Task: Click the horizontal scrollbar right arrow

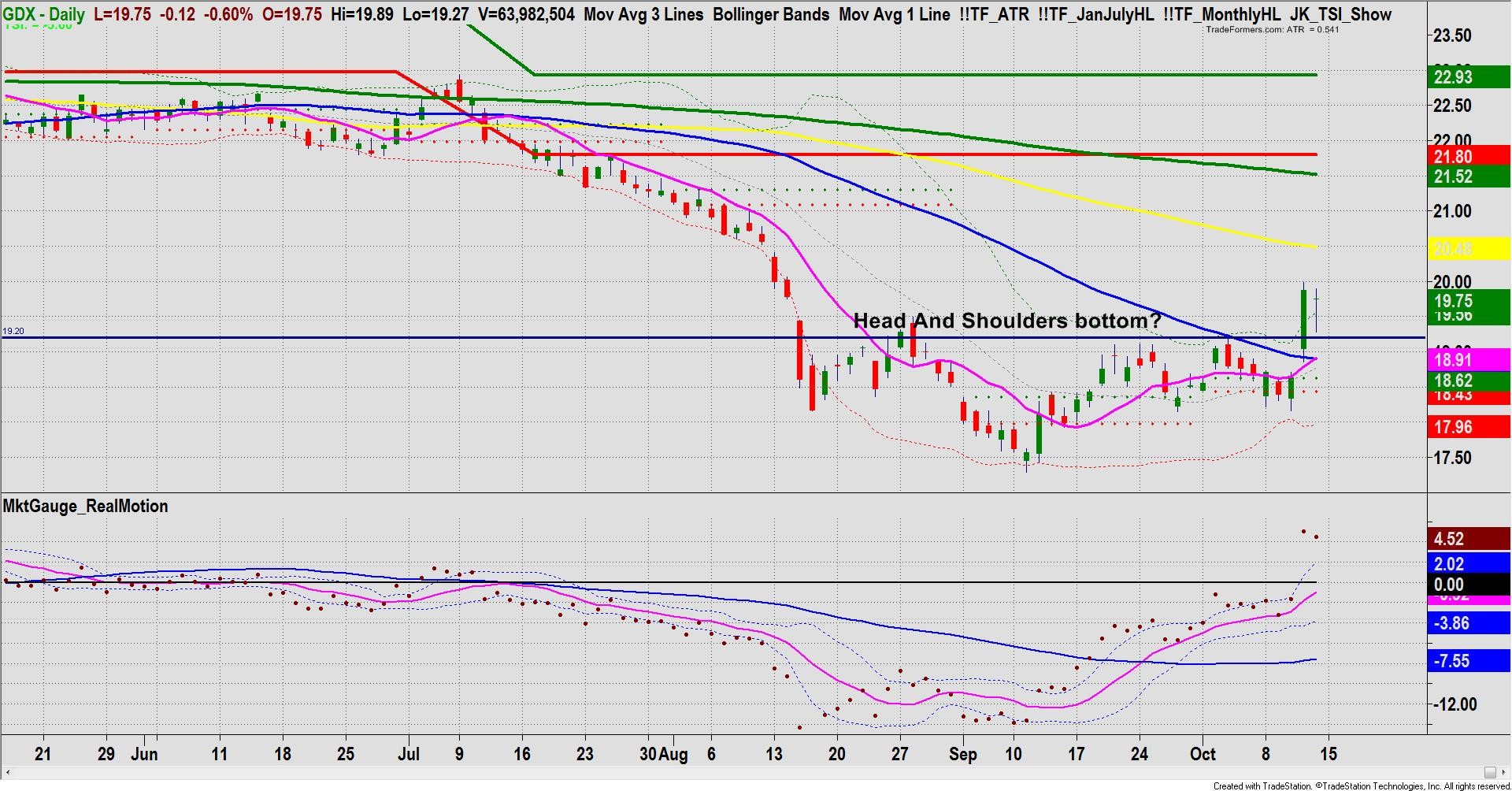Action: [x=1504, y=772]
